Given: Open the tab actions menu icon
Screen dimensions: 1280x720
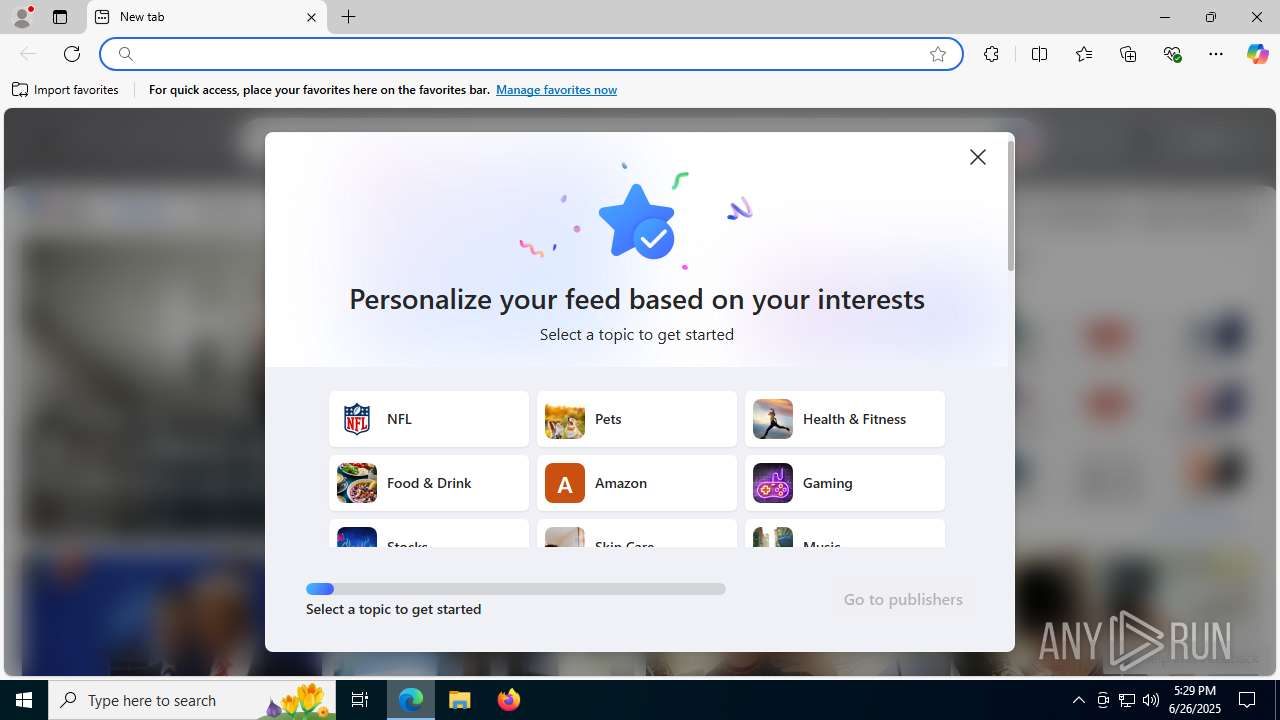Looking at the screenshot, I should pyautogui.click(x=60, y=17).
